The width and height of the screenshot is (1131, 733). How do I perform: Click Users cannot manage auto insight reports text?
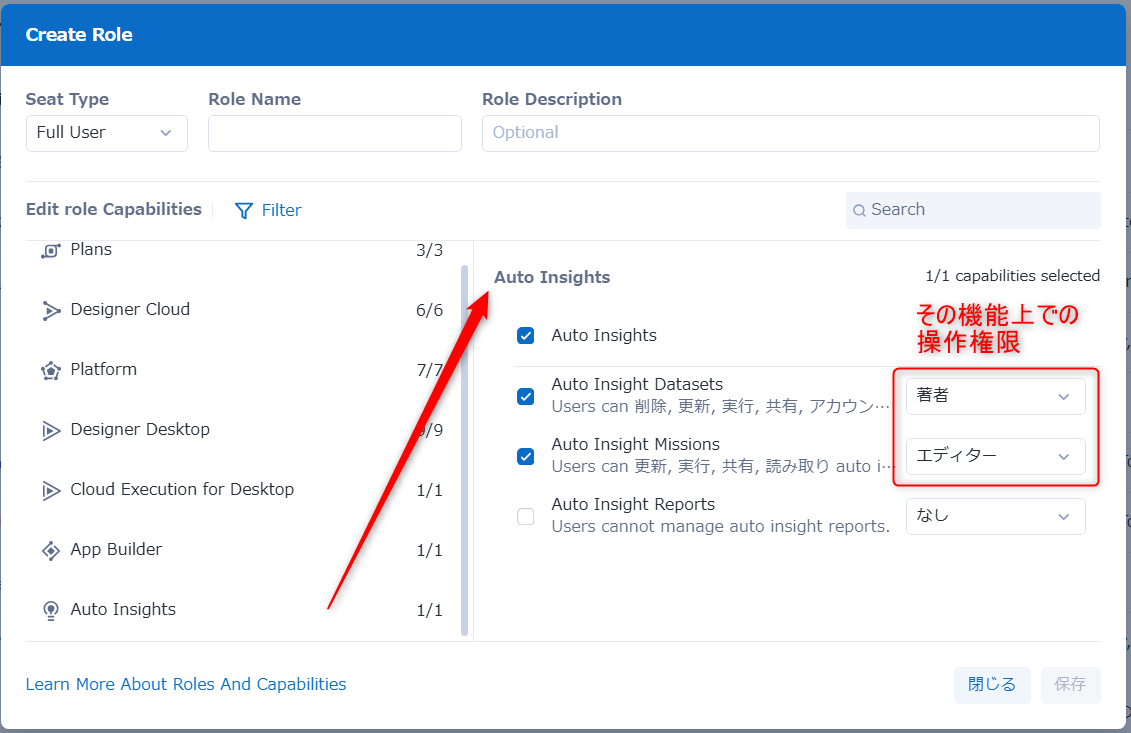pyautogui.click(x=721, y=527)
